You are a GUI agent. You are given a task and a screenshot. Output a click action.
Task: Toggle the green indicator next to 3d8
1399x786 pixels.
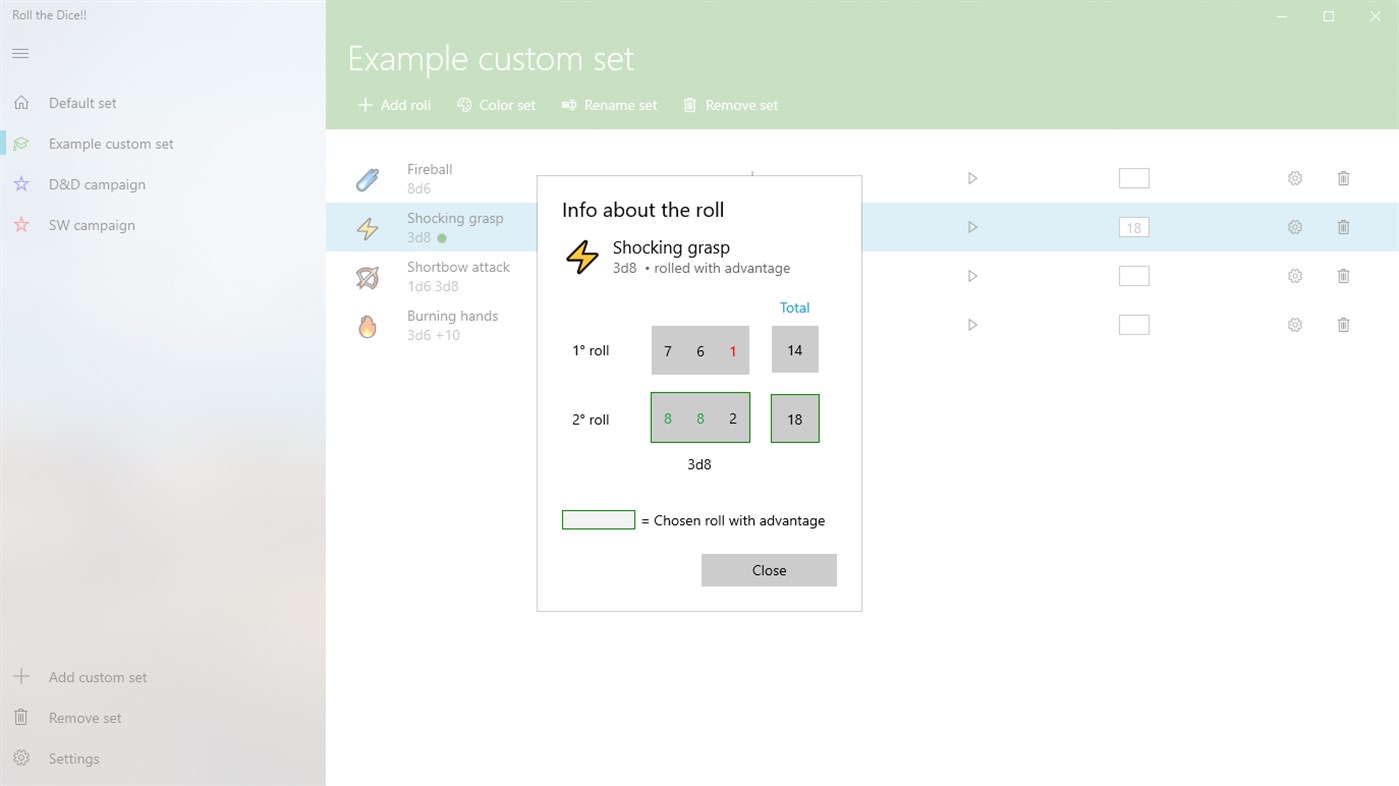pyautogui.click(x=441, y=238)
